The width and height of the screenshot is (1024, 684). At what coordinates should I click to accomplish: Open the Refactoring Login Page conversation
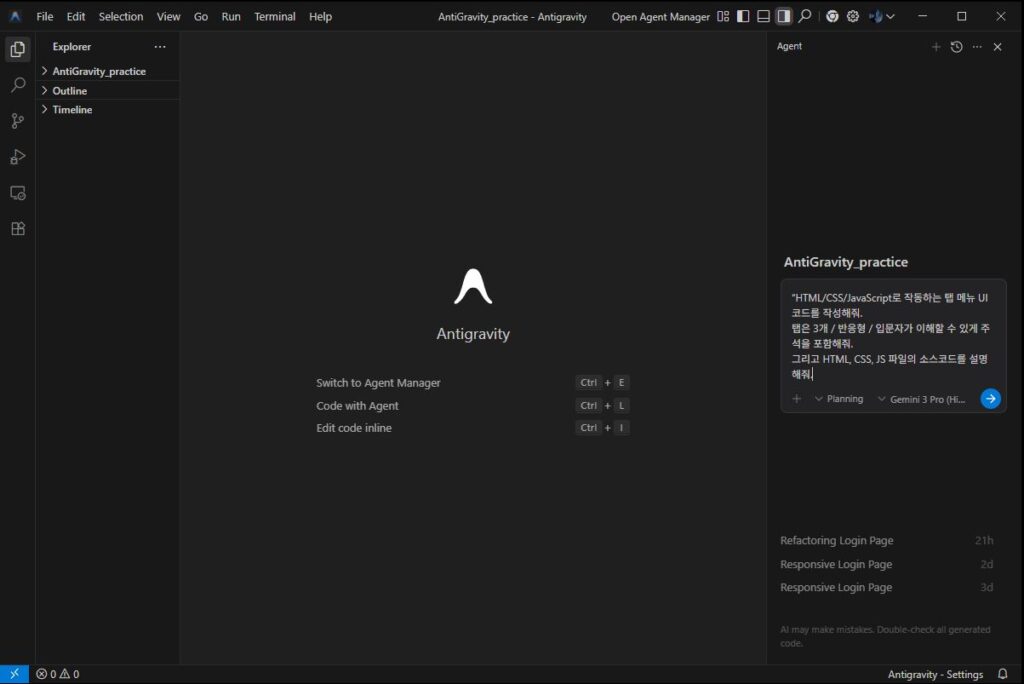tap(837, 540)
